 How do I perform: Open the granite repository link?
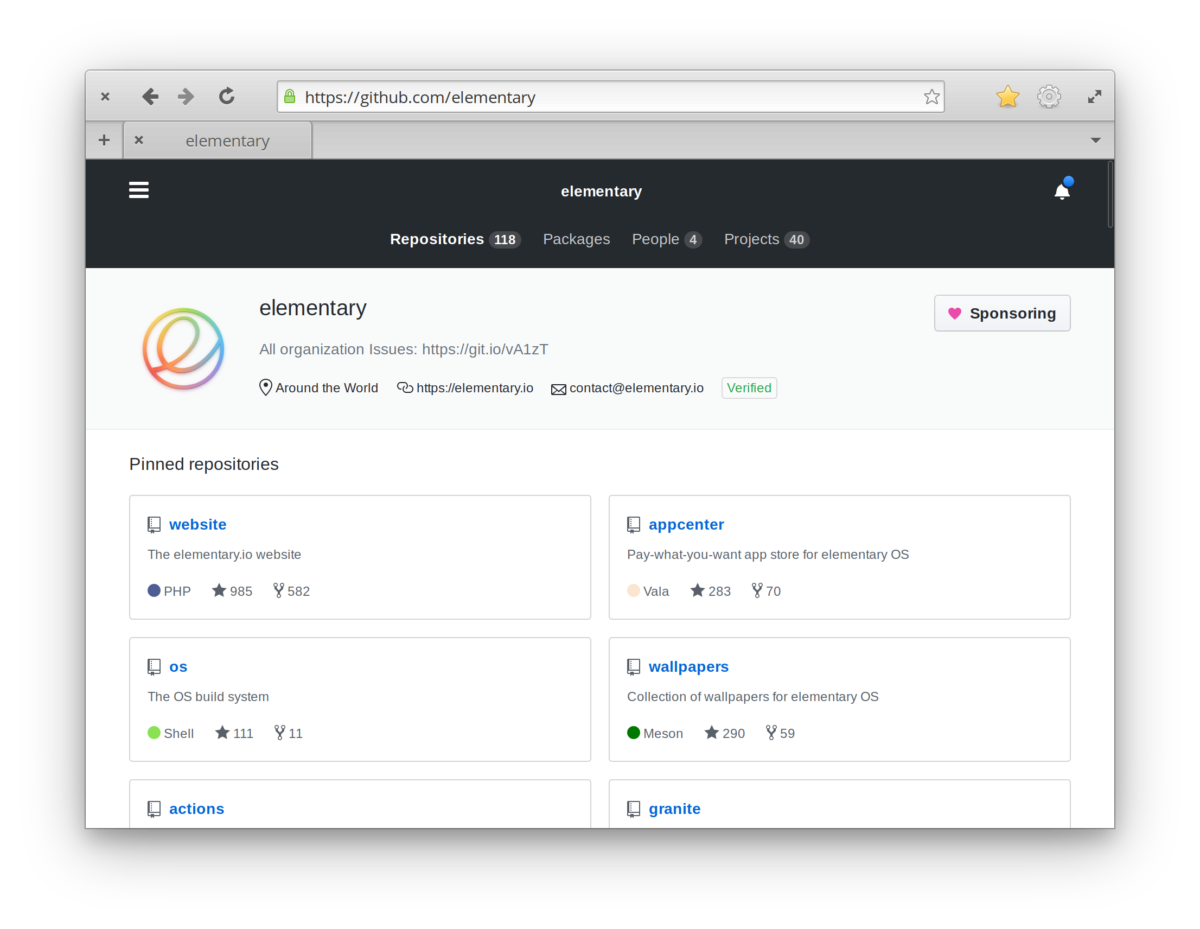675,808
